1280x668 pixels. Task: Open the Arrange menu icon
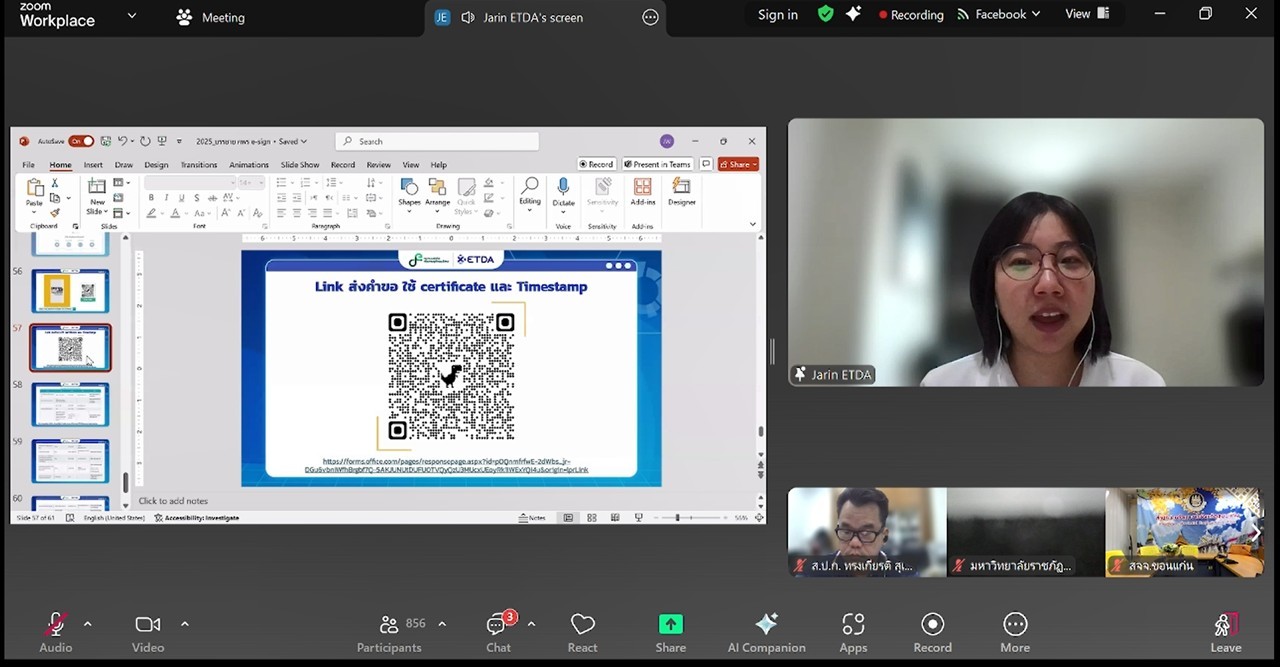[x=437, y=187]
